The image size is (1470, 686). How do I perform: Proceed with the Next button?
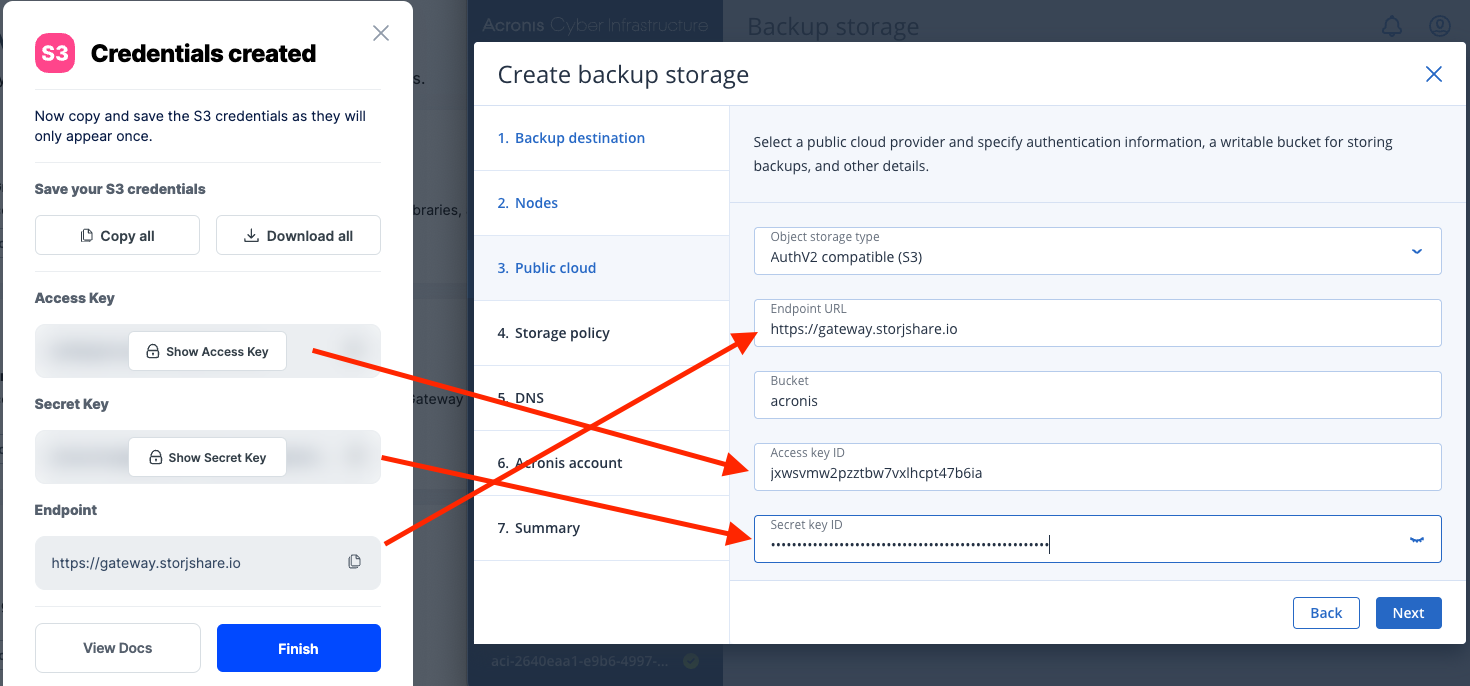tap(1408, 613)
